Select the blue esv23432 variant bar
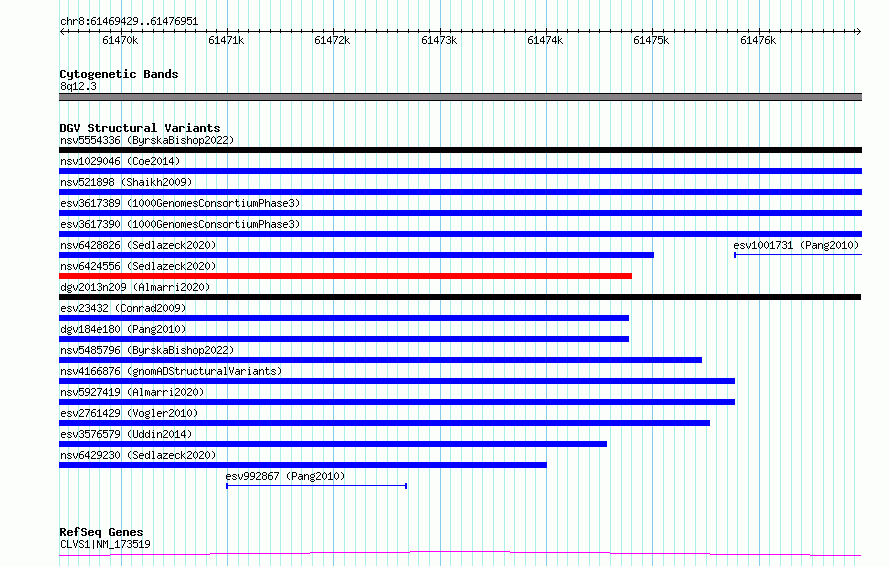 point(344,318)
